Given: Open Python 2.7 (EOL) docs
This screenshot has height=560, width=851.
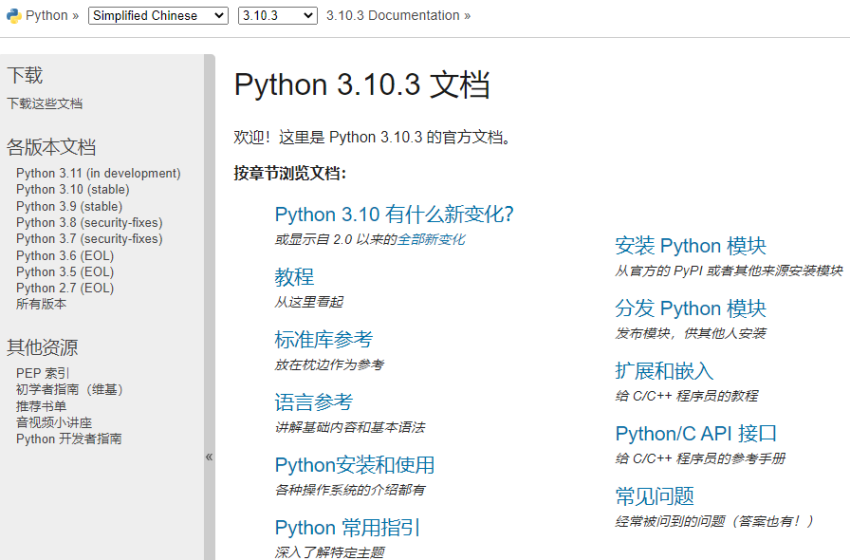Looking at the screenshot, I should click(x=65, y=288).
